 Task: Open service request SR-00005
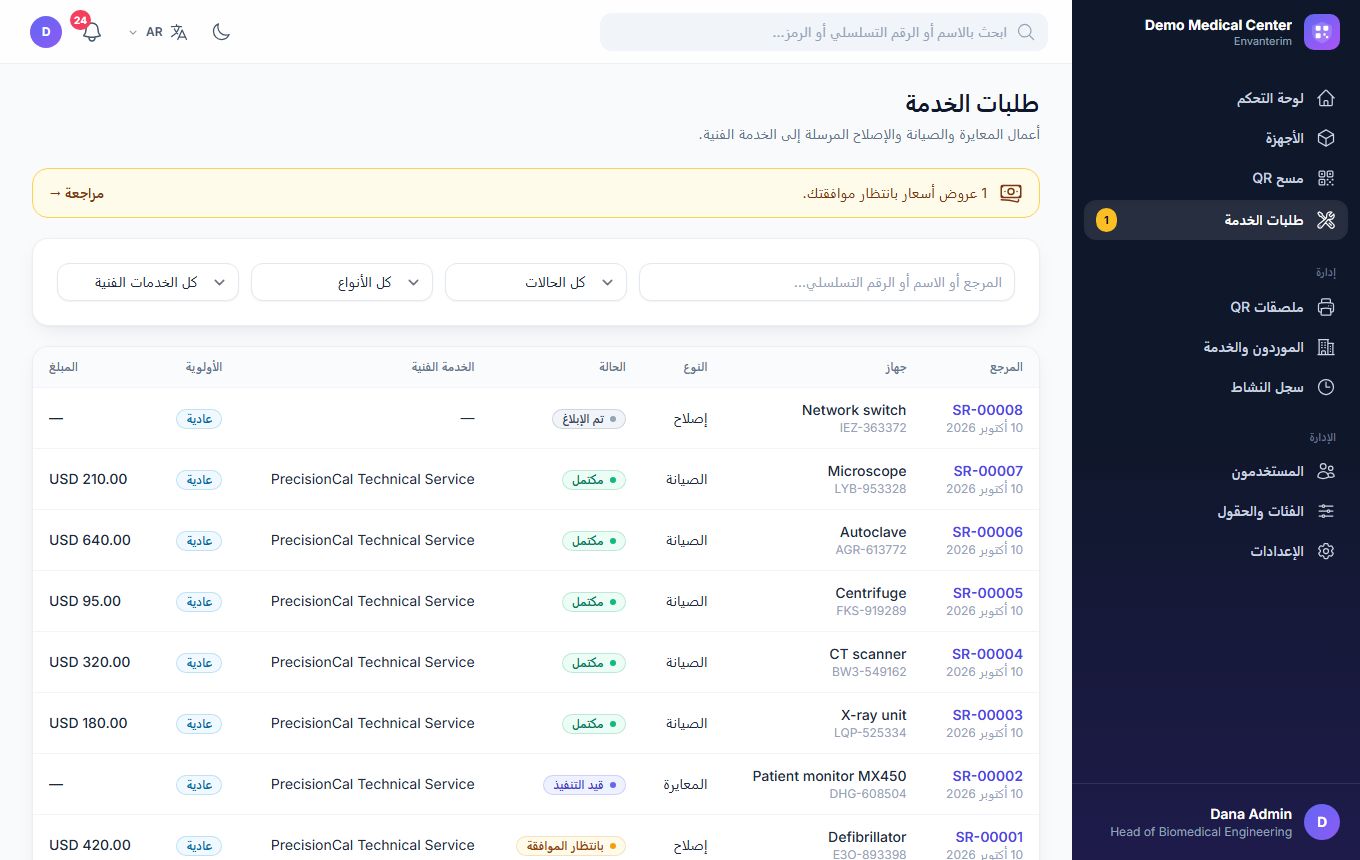(x=988, y=593)
